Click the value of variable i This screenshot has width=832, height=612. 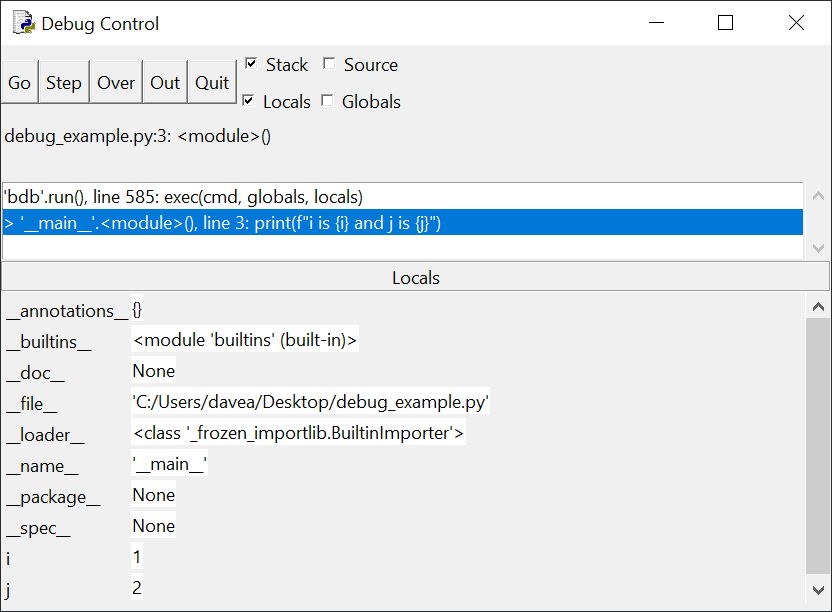[x=137, y=557]
